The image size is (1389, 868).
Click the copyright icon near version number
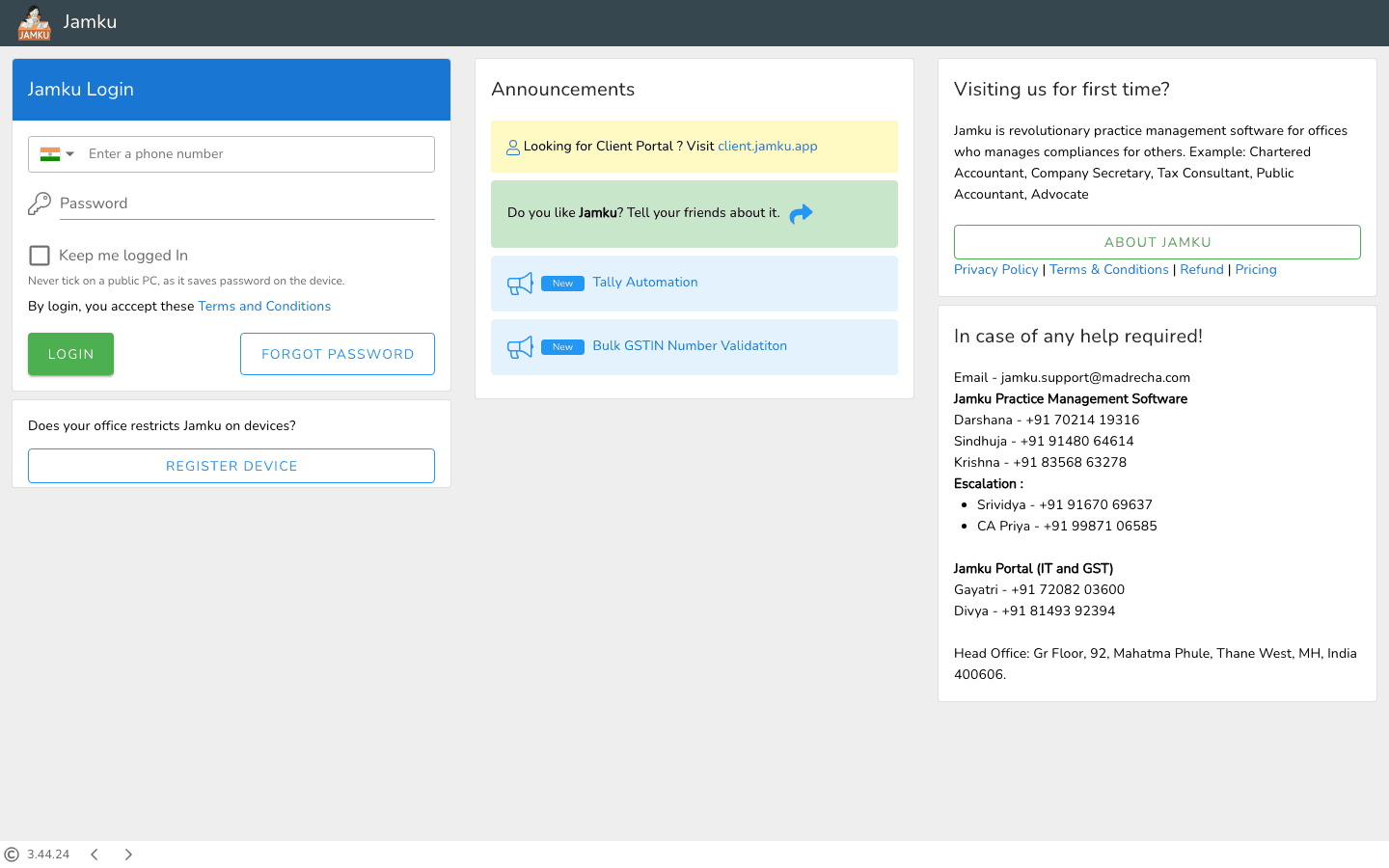tap(12, 854)
